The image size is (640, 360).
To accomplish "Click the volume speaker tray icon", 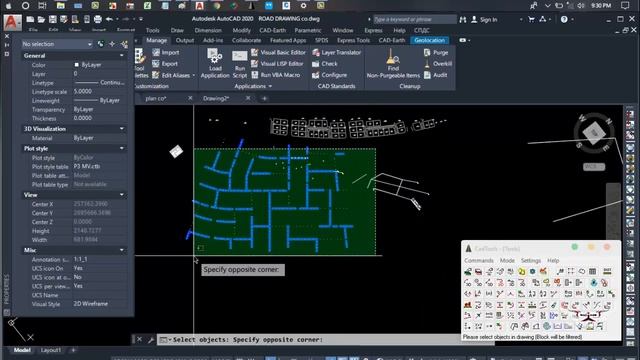I will pyautogui.click(x=581, y=5).
